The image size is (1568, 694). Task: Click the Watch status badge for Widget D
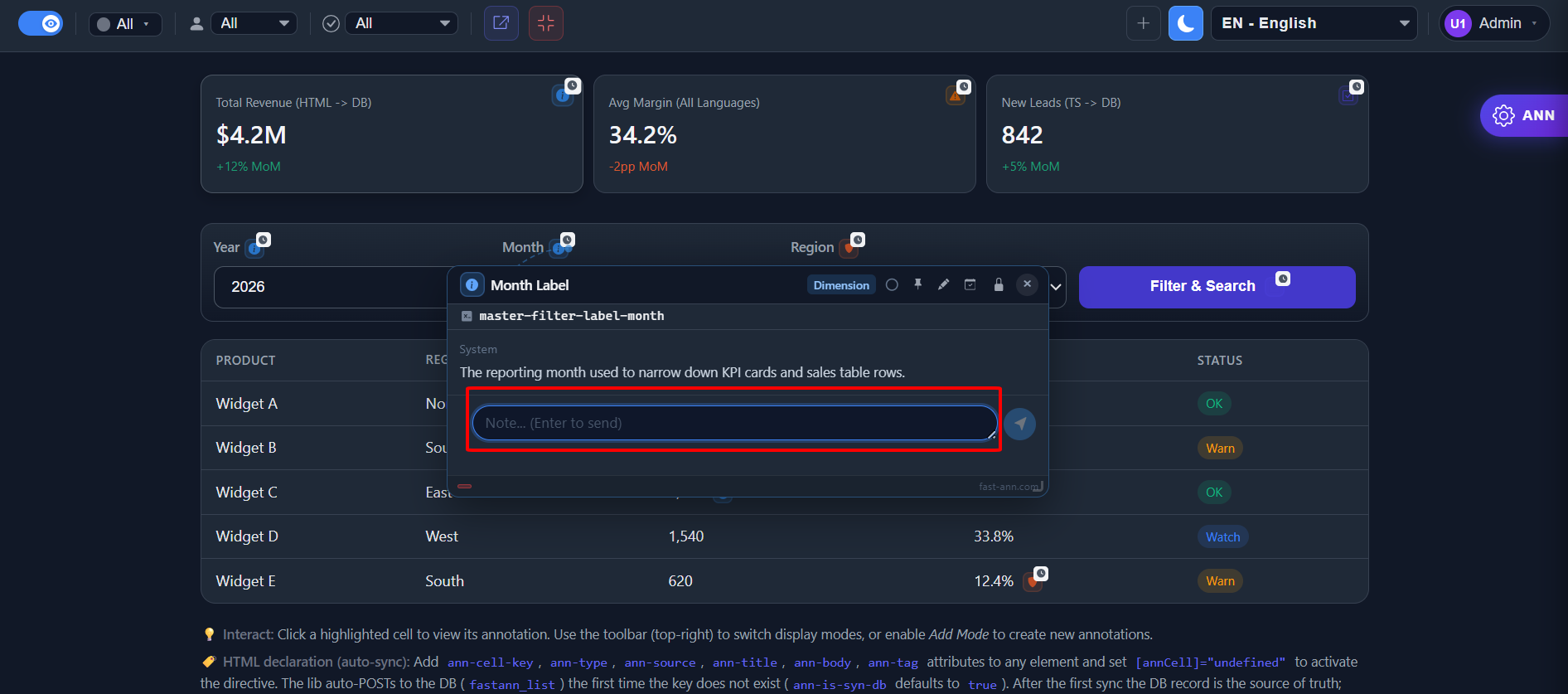point(1222,537)
